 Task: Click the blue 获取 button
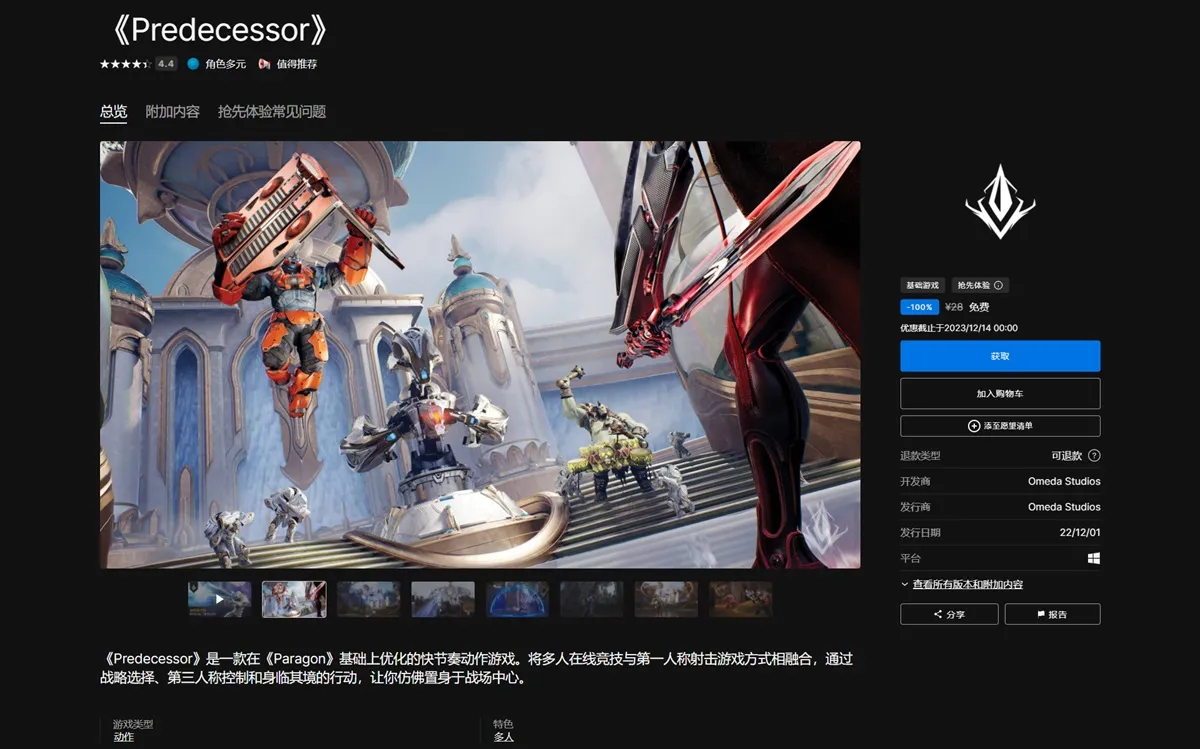point(1000,356)
